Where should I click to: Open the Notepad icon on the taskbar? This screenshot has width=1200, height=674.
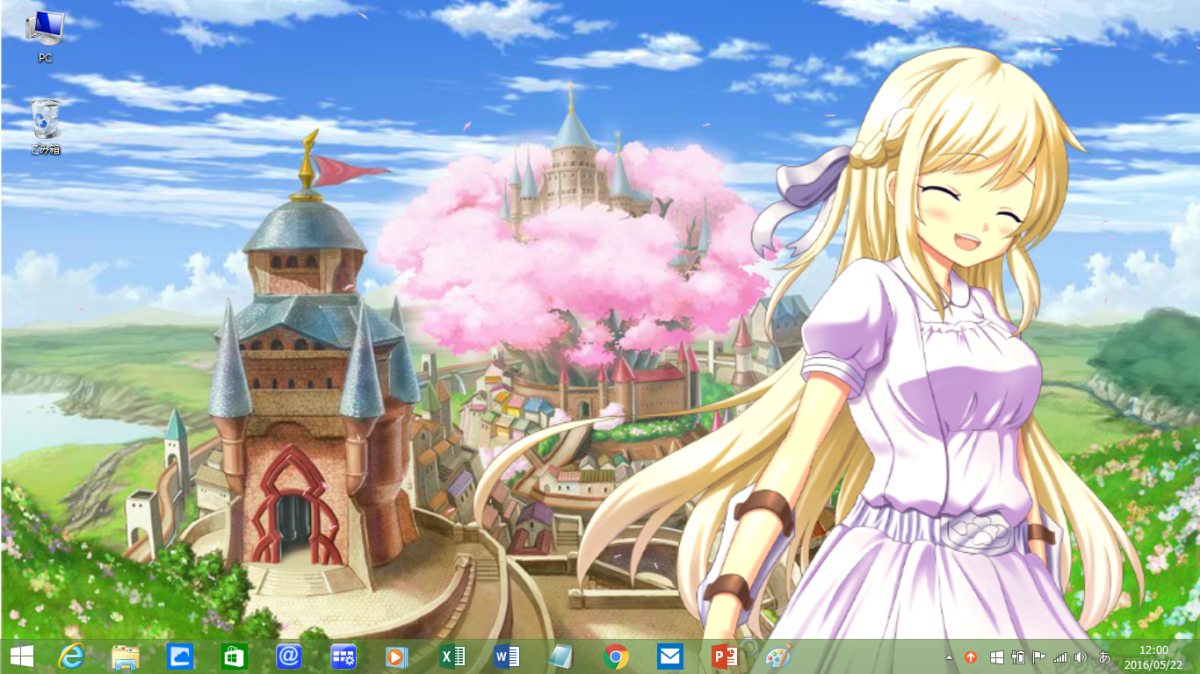(561, 657)
